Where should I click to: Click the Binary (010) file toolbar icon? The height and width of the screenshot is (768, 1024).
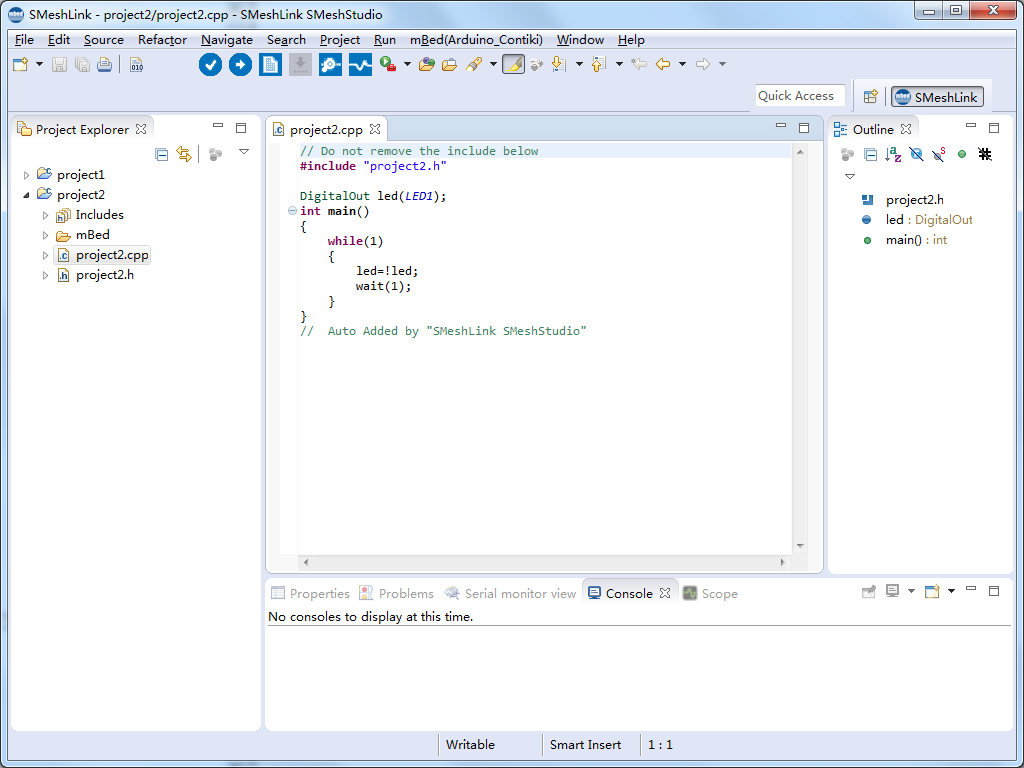coord(136,65)
